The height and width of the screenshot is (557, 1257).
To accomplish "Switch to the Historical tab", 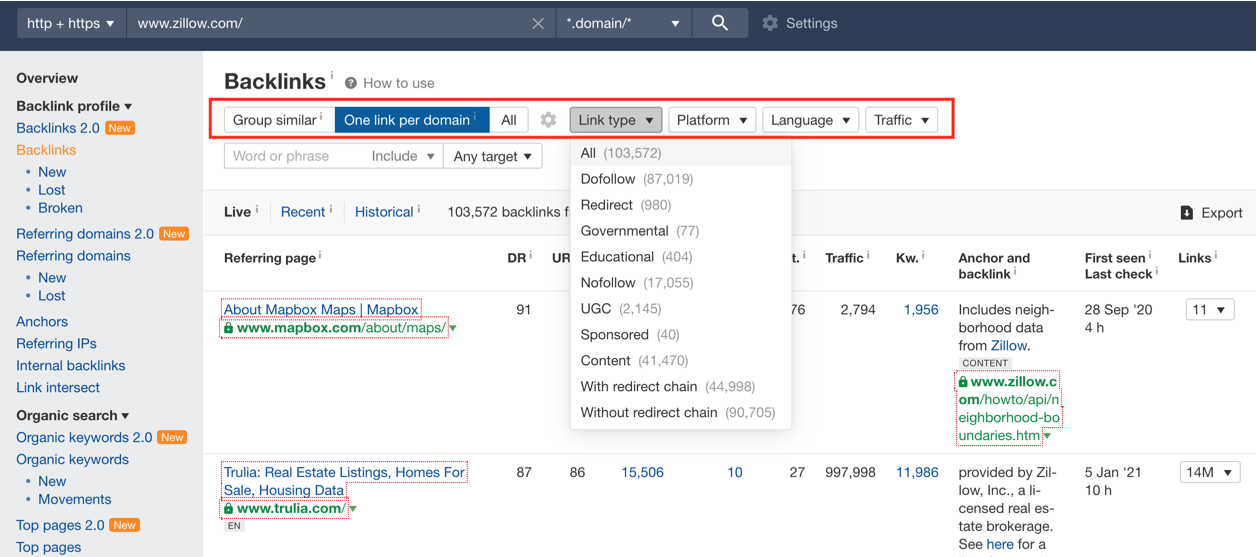I will [x=384, y=212].
